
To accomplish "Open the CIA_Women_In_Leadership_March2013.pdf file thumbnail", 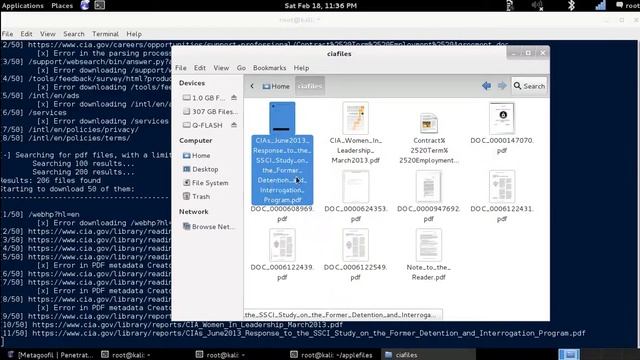I will [356, 118].
